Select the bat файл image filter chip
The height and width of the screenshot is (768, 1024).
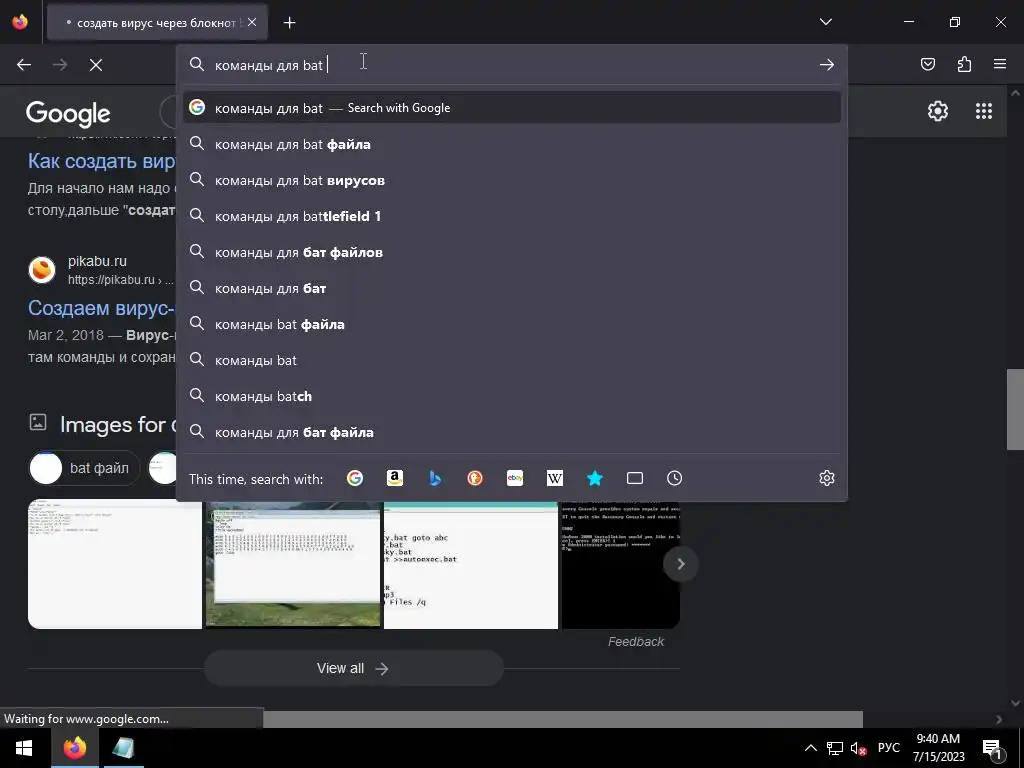point(84,468)
